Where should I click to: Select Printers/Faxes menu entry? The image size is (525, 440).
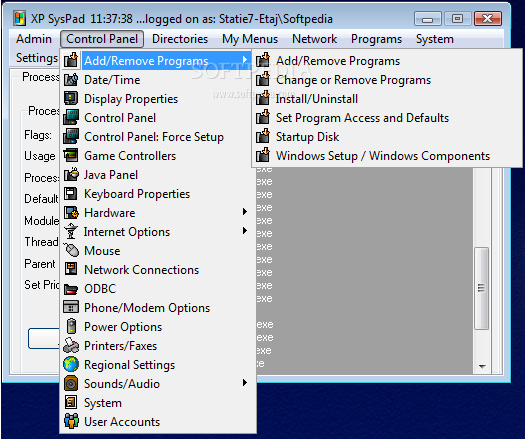[x=157, y=346]
